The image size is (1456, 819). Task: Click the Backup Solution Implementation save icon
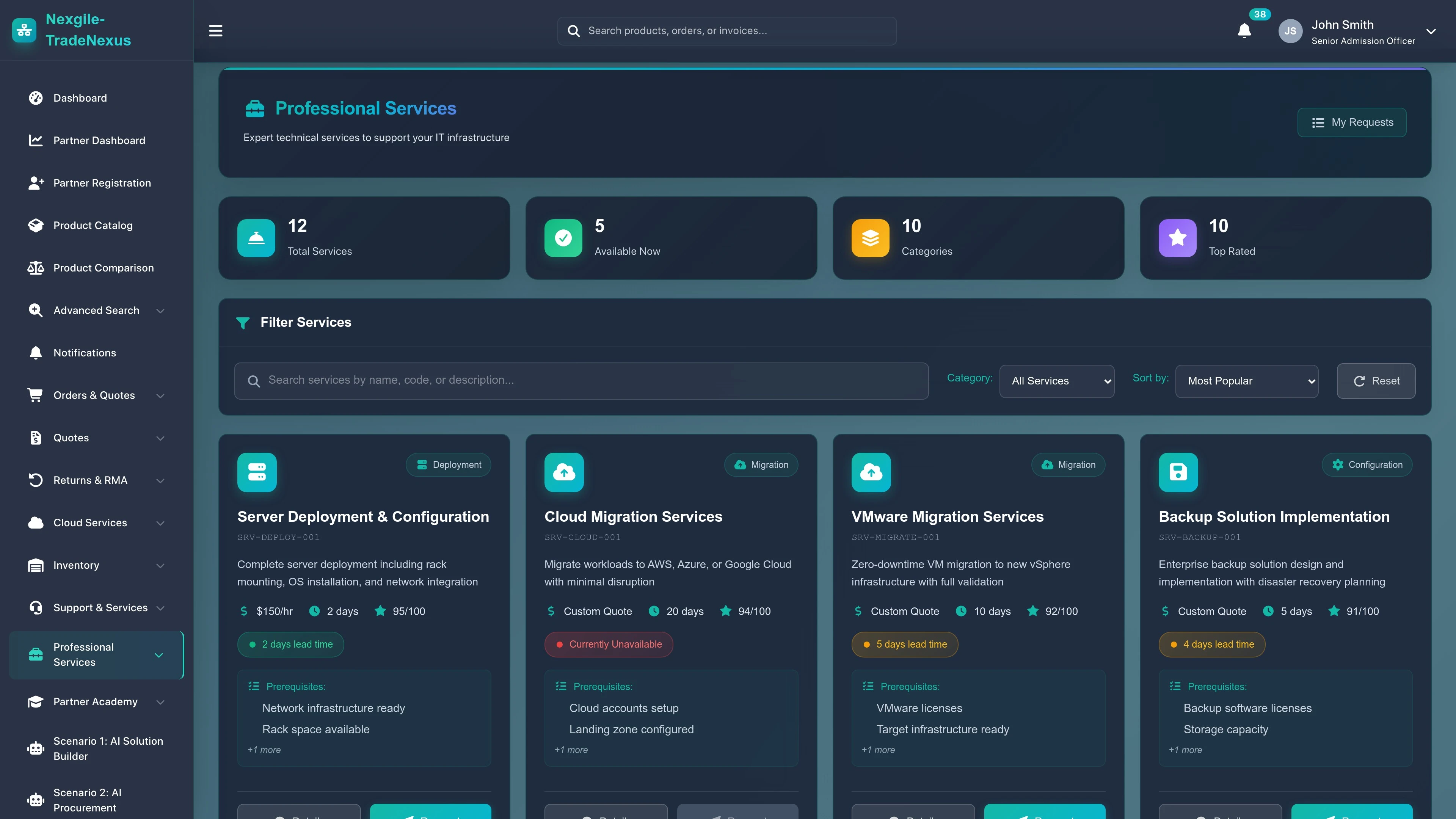pos(1178,472)
